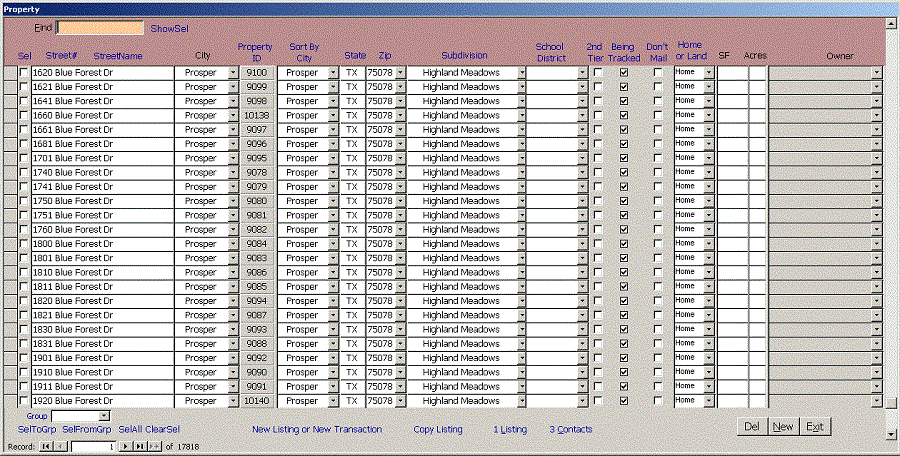Click the Del button
Screen dimensions: 900x456
point(752,427)
